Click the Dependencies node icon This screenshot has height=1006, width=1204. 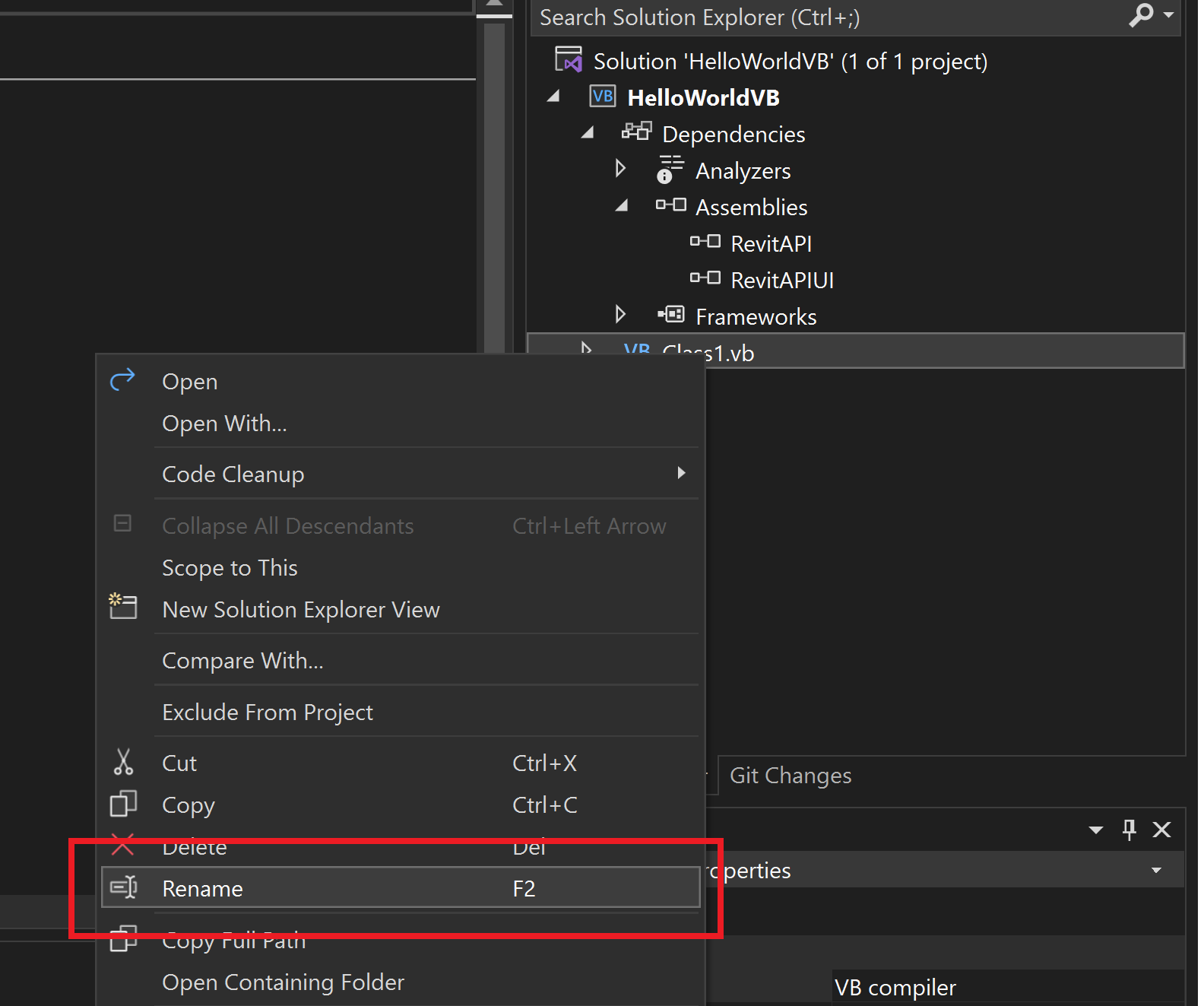[636, 132]
